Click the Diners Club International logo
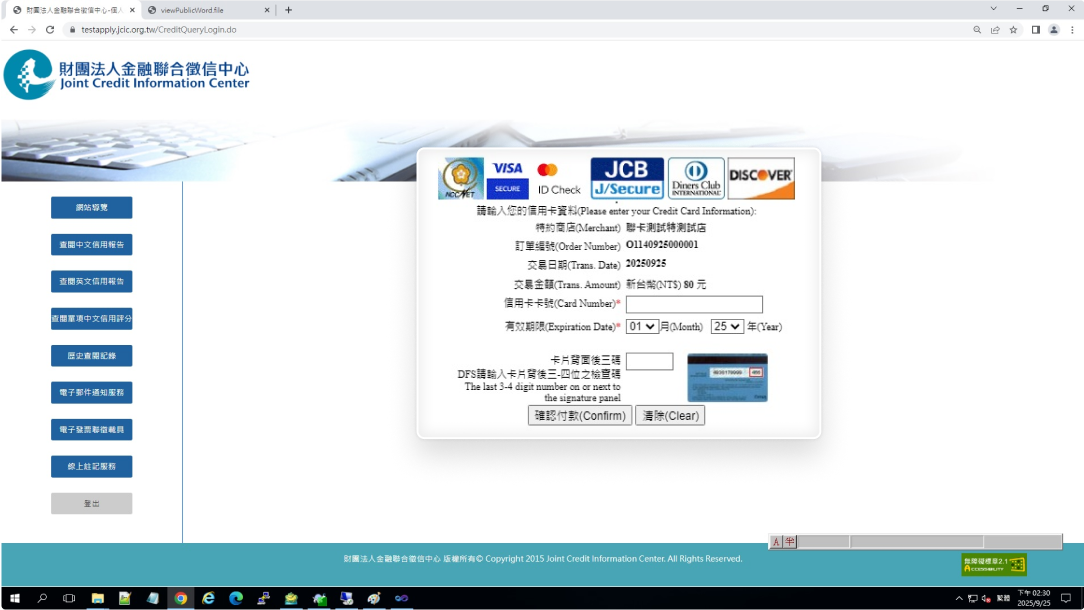Viewport: 1084px width, 610px height. 696,178
